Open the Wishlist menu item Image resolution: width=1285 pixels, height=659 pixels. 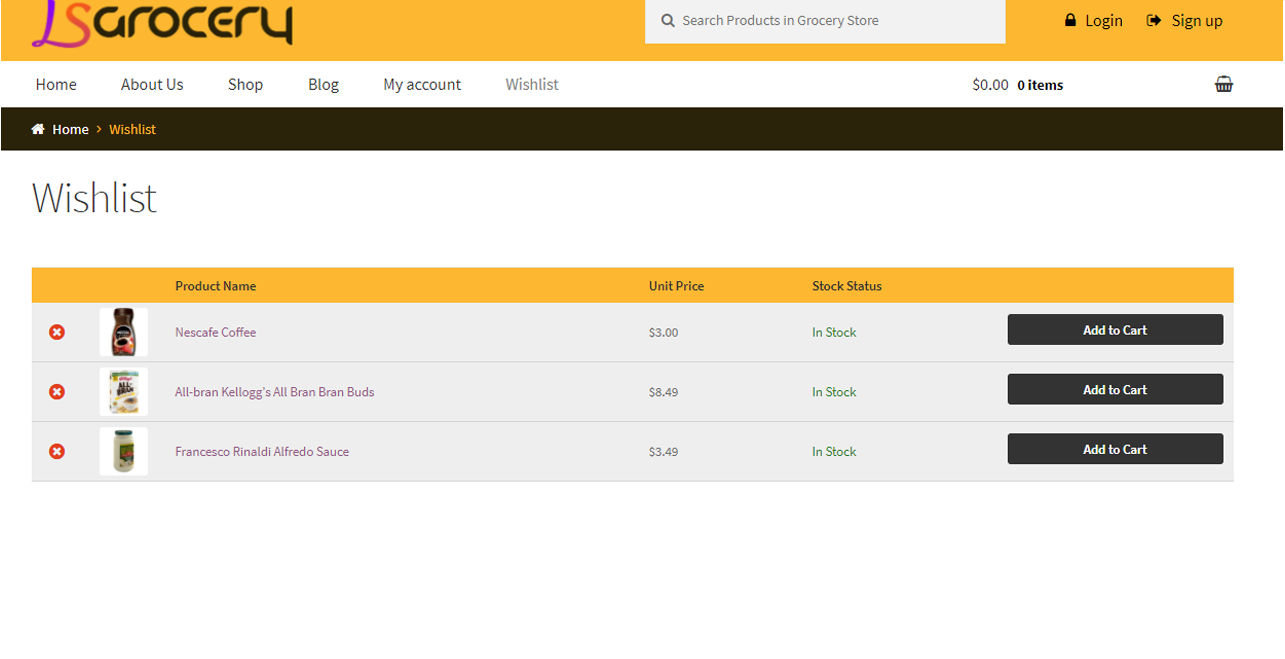(532, 84)
